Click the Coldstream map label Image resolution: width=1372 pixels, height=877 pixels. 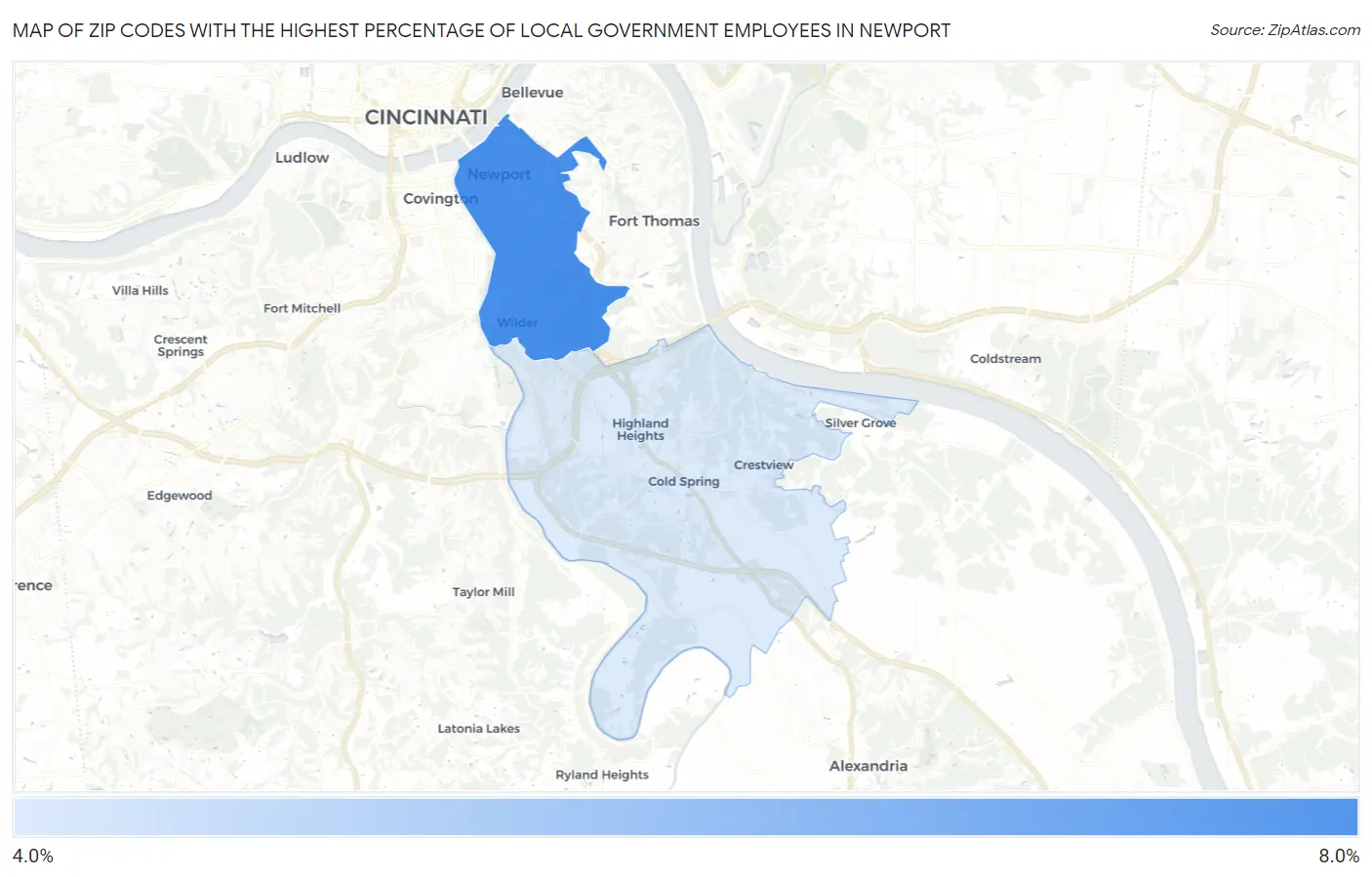1005,359
